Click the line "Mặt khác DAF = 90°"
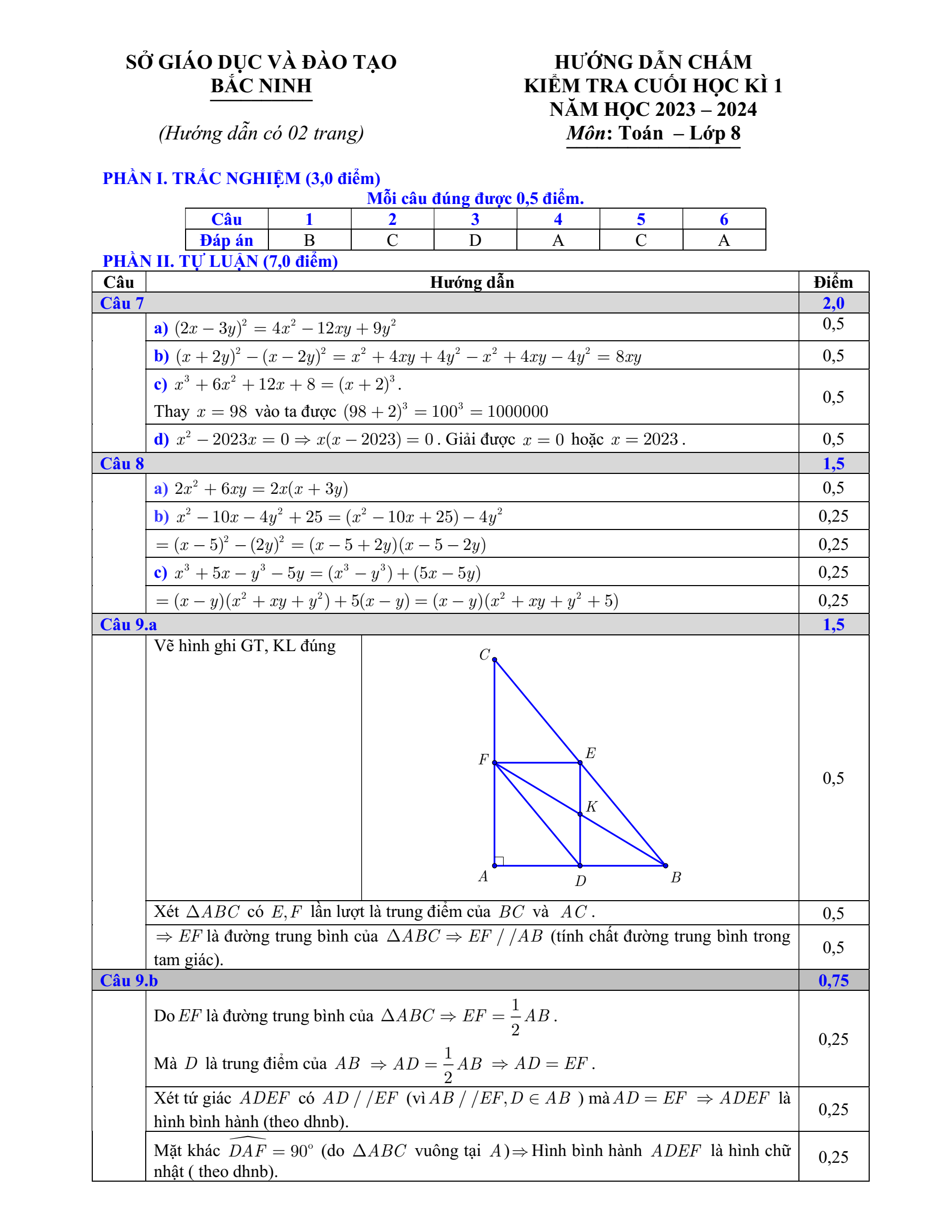 [x=472, y=1157]
